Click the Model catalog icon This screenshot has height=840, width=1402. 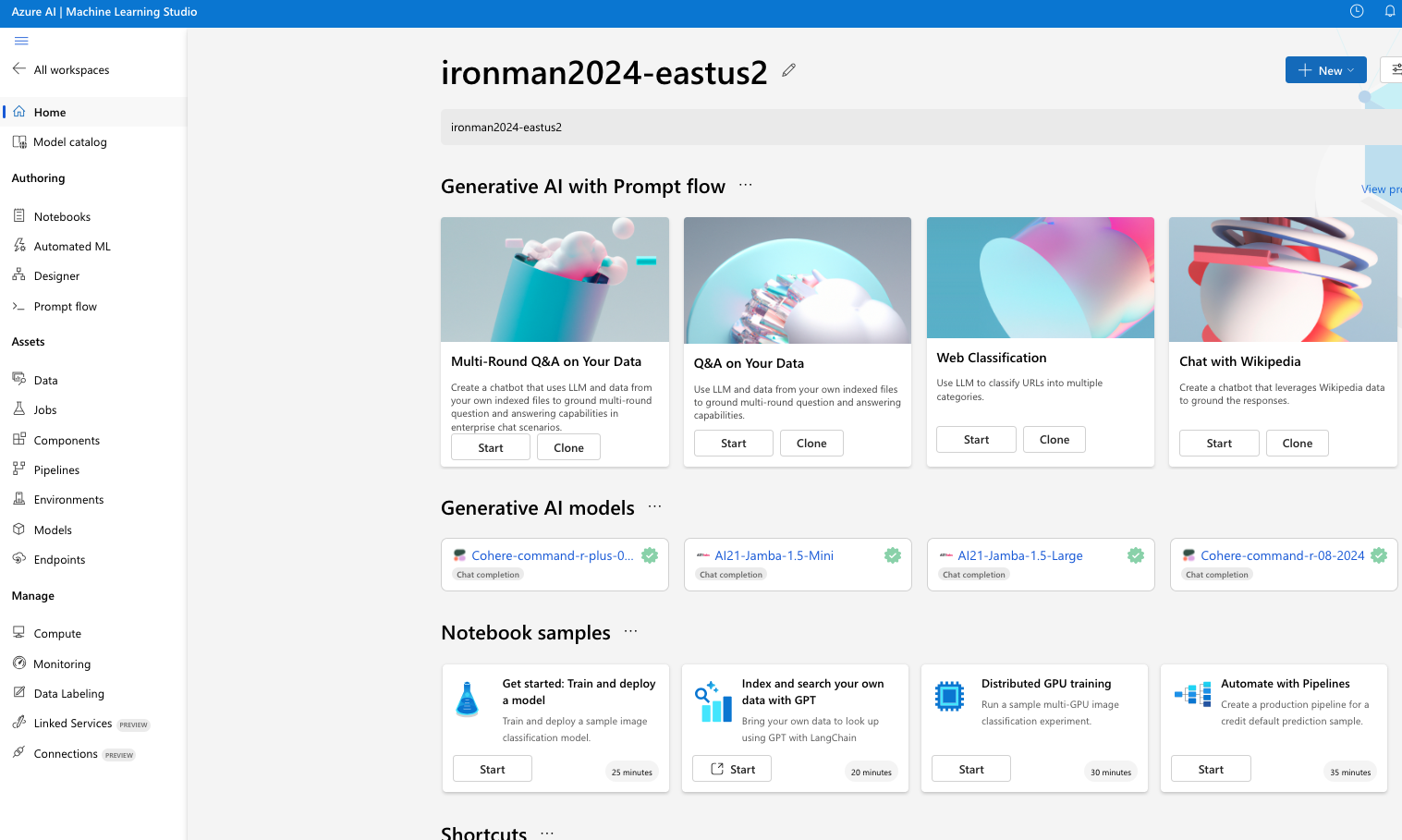coord(19,141)
